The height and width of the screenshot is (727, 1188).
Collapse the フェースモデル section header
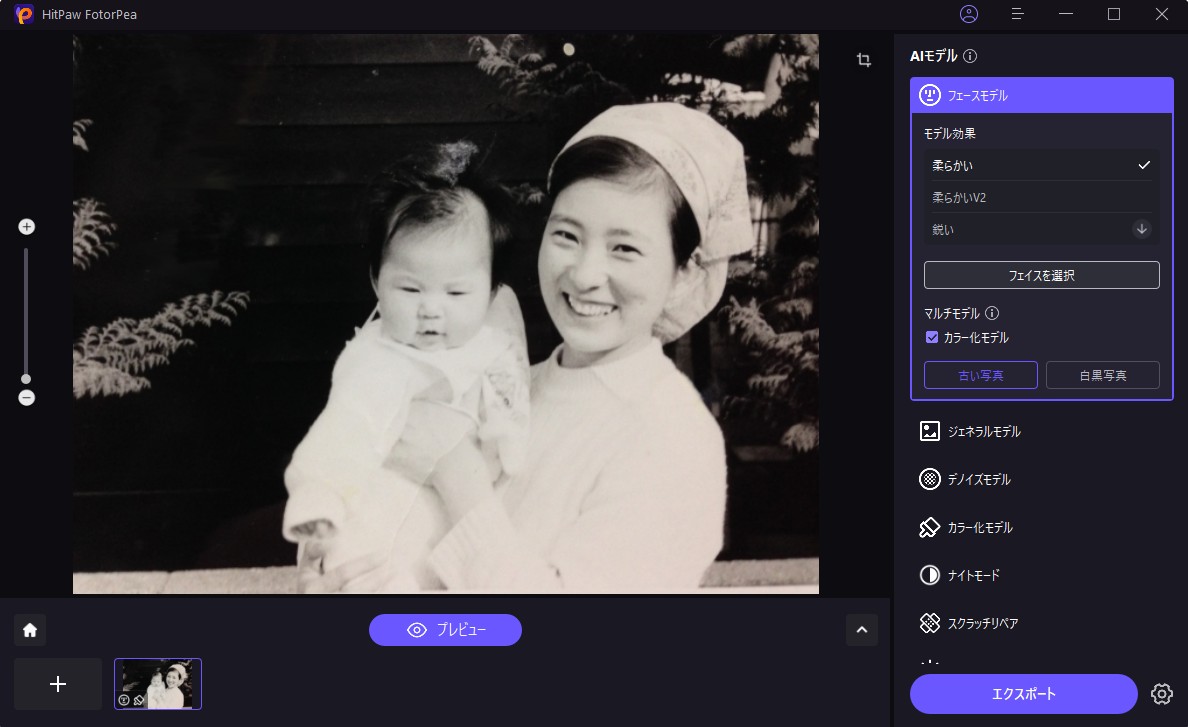click(x=1041, y=96)
